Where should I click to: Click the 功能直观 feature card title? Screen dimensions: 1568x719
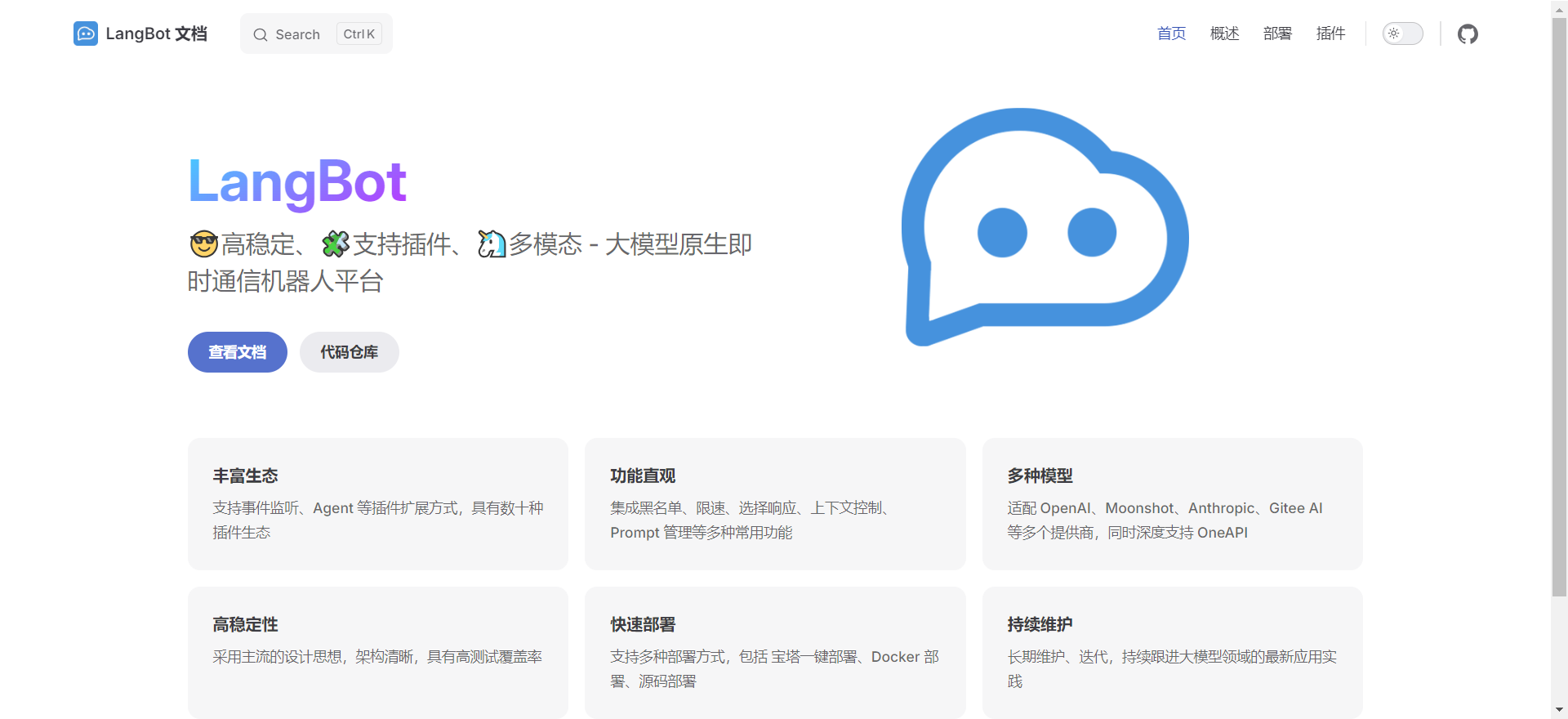point(643,476)
